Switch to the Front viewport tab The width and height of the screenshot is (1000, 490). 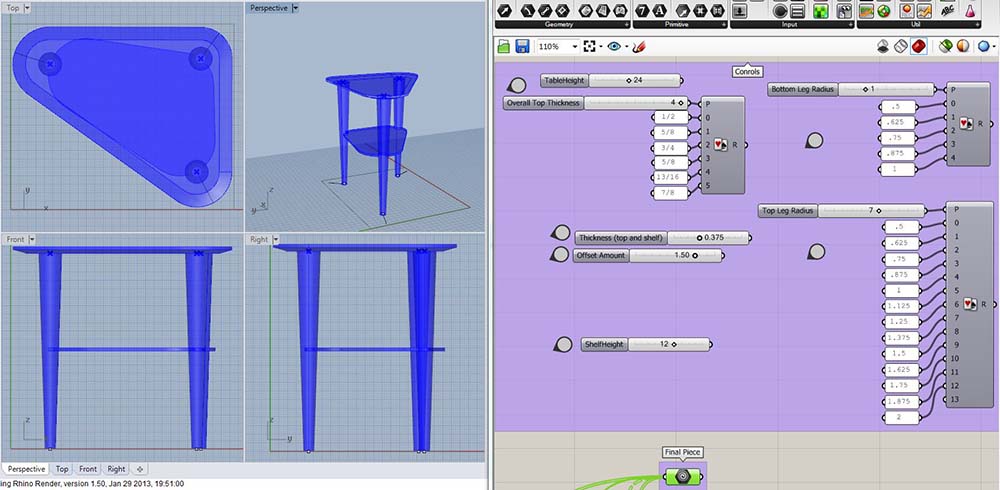88,469
